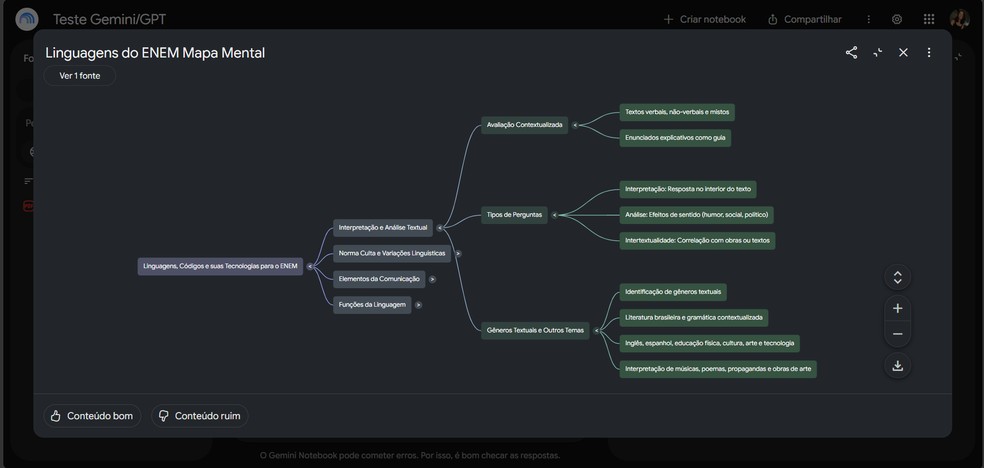Click the Conteúdo ruim thumbs down button
This screenshot has width=984, height=468.
[200, 416]
